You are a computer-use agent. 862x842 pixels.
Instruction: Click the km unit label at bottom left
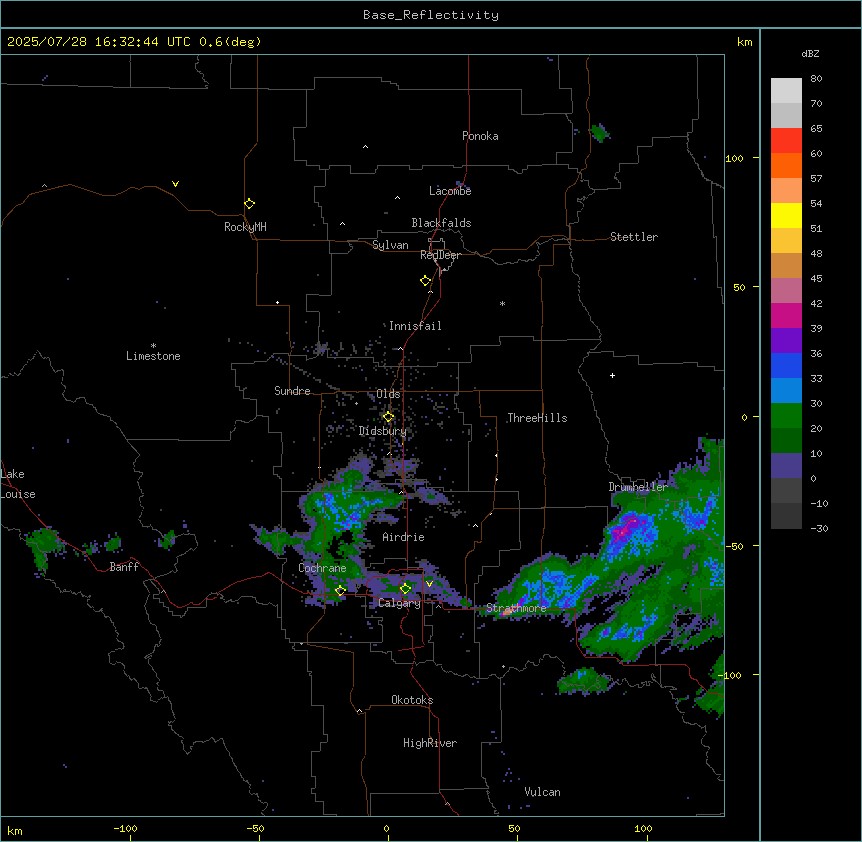click(15, 831)
